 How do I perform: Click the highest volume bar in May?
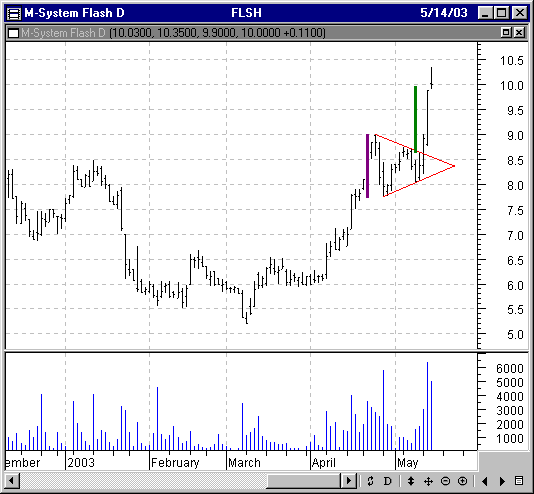click(x=427, y=406)
